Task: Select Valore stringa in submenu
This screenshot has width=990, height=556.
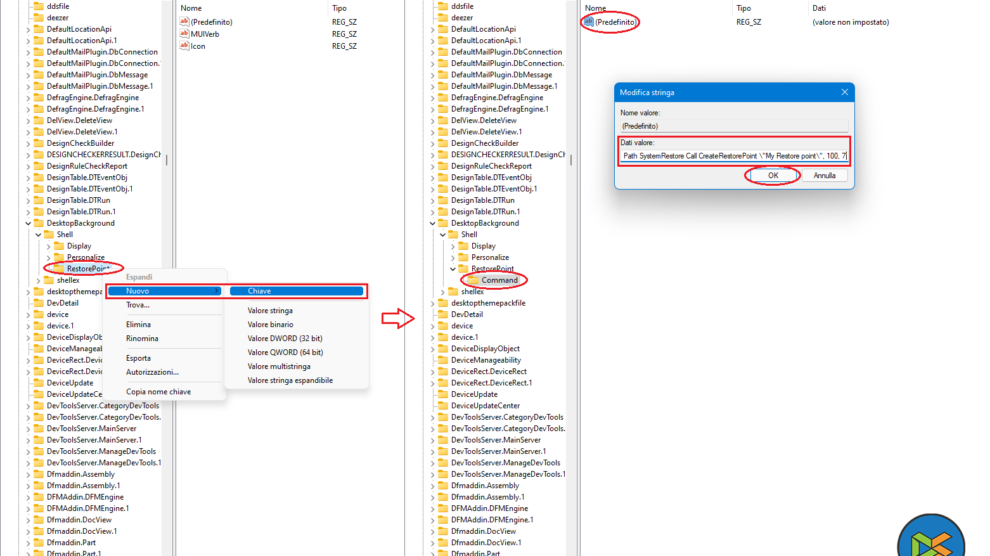Action: tap(270, 310)
